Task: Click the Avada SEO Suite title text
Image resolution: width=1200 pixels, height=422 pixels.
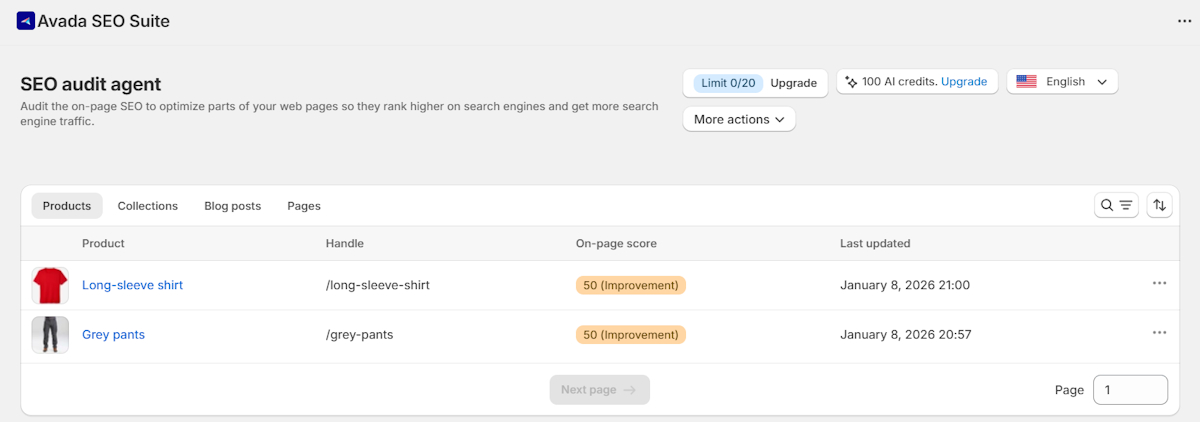Action: click(x=104, y=21)
